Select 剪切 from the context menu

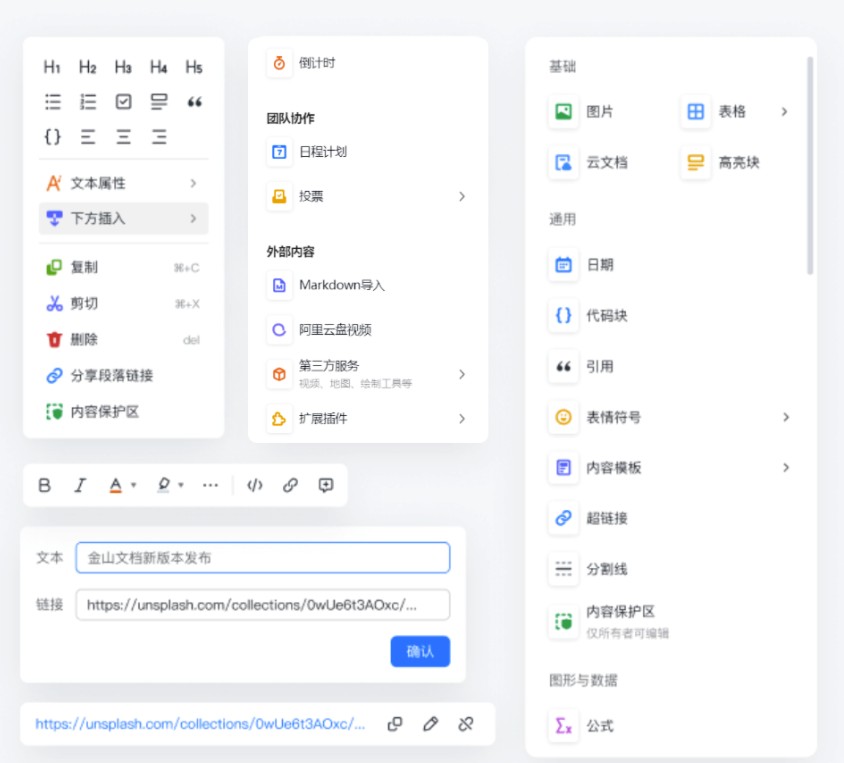[82, 303]
